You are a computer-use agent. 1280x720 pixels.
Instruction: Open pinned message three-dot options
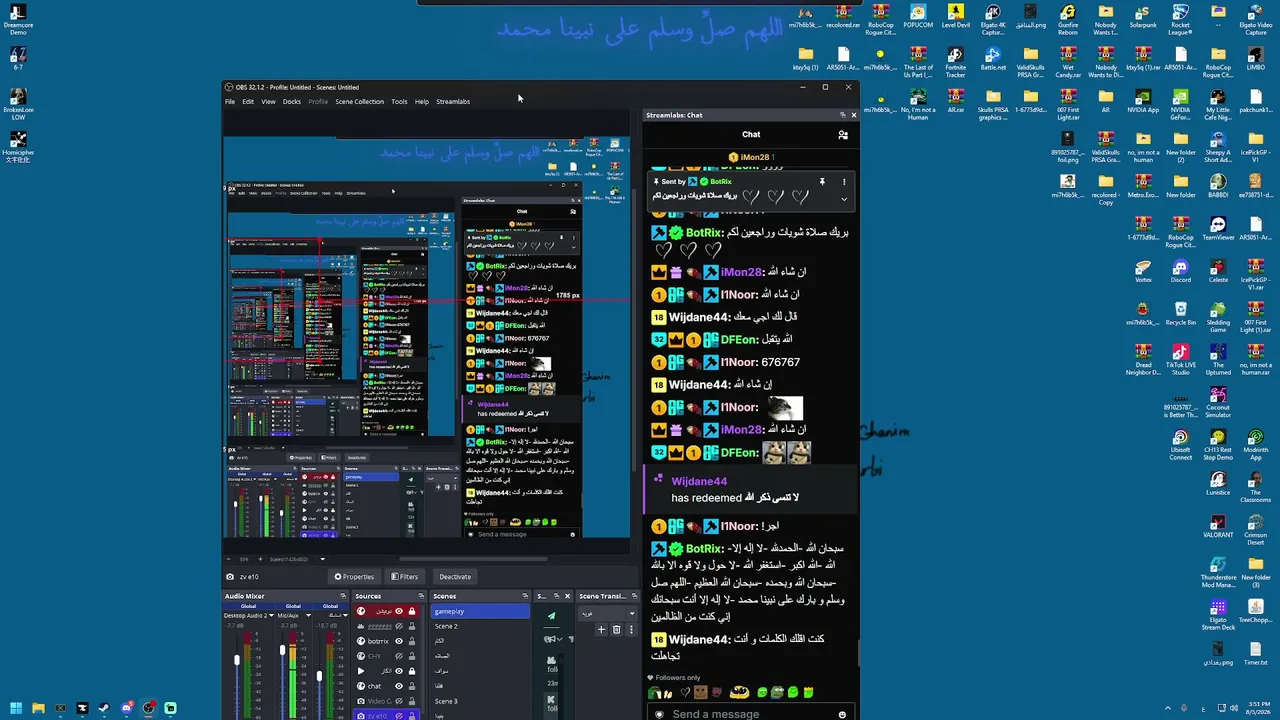843,182
